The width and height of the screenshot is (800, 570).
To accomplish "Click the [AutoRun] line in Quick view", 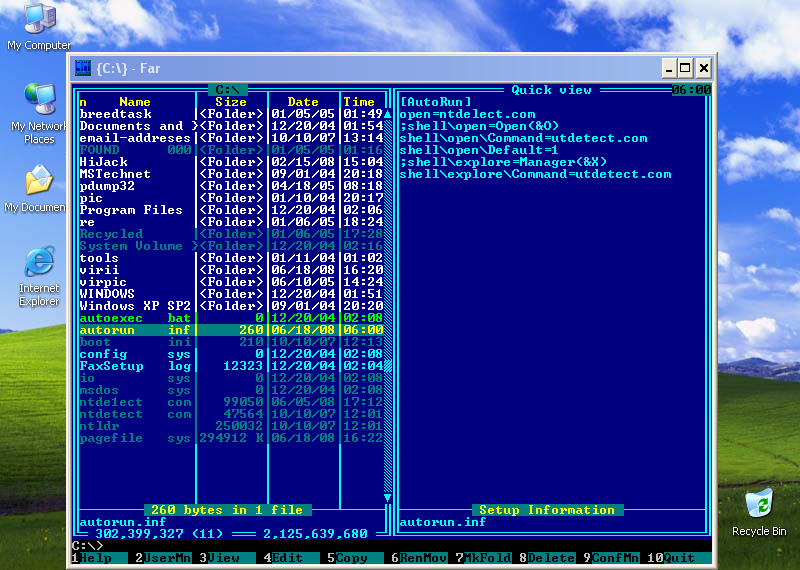I will tap(436, 102).
